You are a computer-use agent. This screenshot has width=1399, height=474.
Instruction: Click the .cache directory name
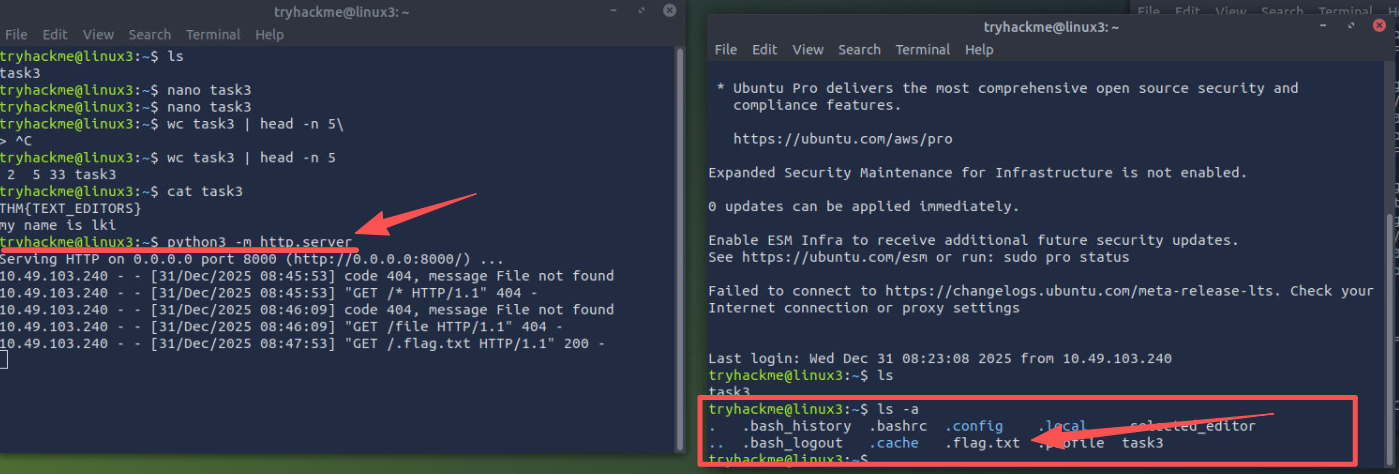coord(893,443)
